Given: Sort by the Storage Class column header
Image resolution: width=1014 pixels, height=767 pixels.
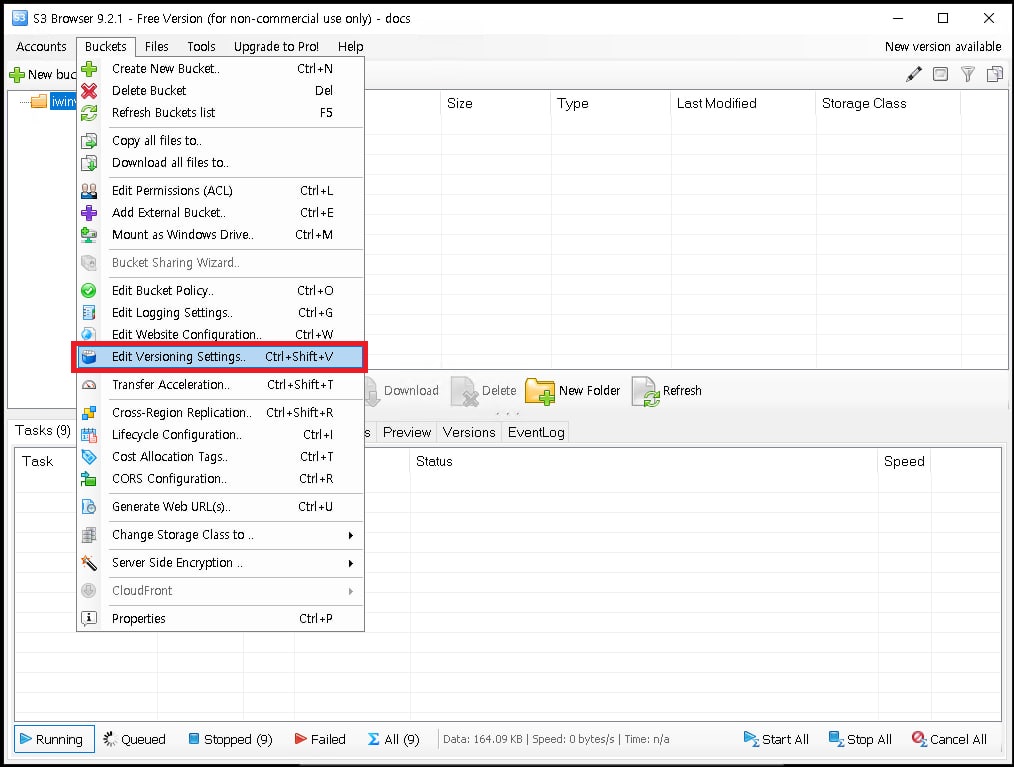Looking at the screenshot, I should coord(889,103).
